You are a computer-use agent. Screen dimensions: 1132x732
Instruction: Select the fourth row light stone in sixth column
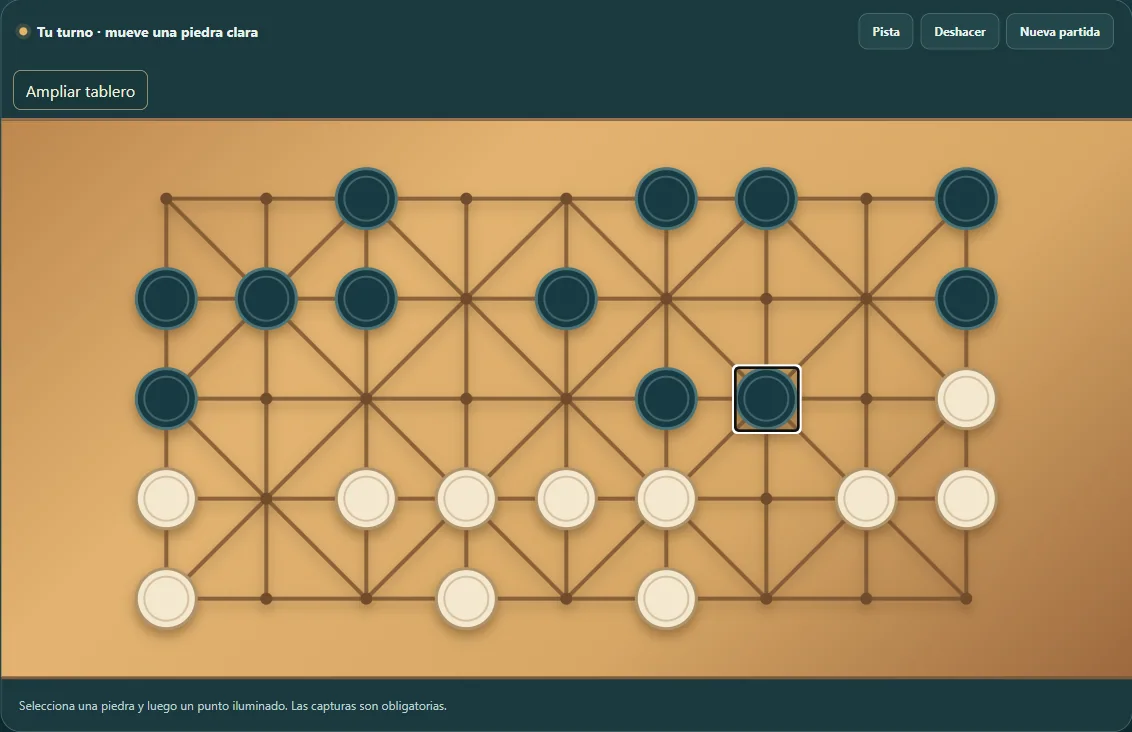[666, 499]
